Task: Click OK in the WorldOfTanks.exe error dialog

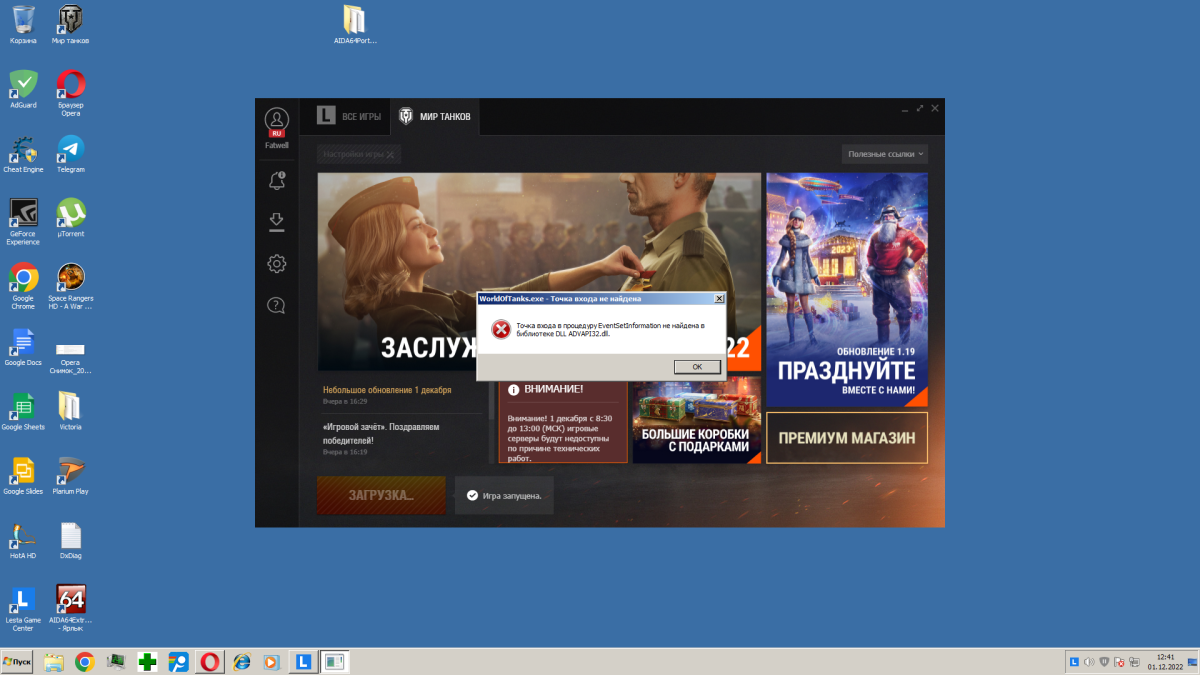Action: pos(697,367)
